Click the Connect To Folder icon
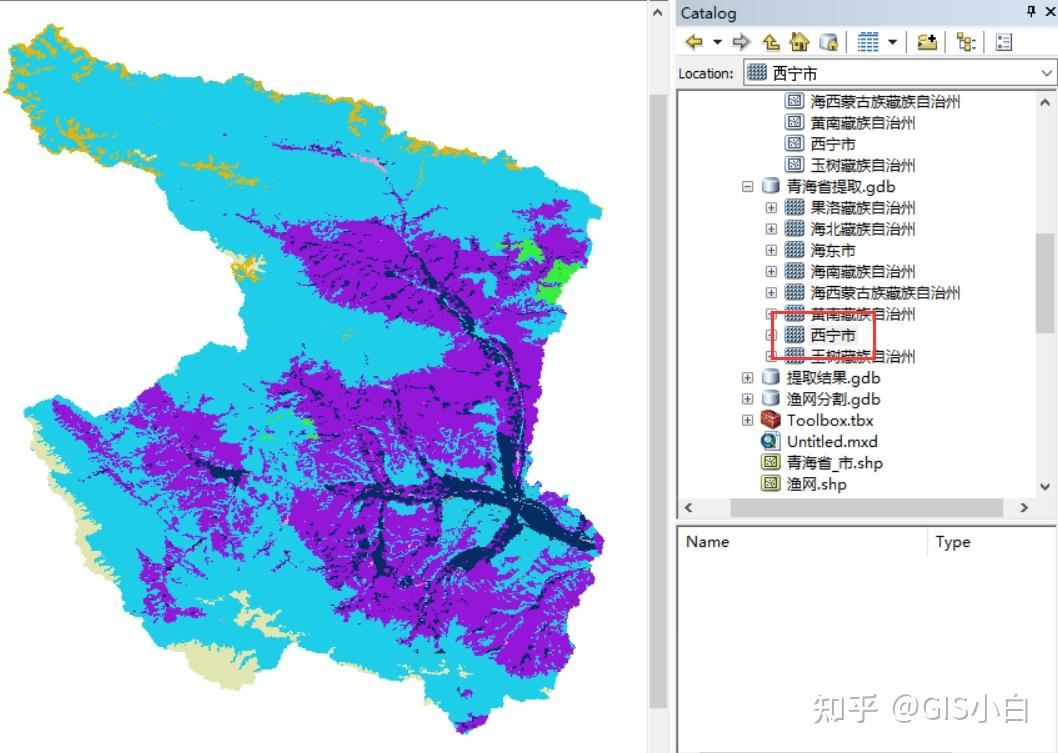Viewport: 1058px width, 753px height. click(926, 41)
